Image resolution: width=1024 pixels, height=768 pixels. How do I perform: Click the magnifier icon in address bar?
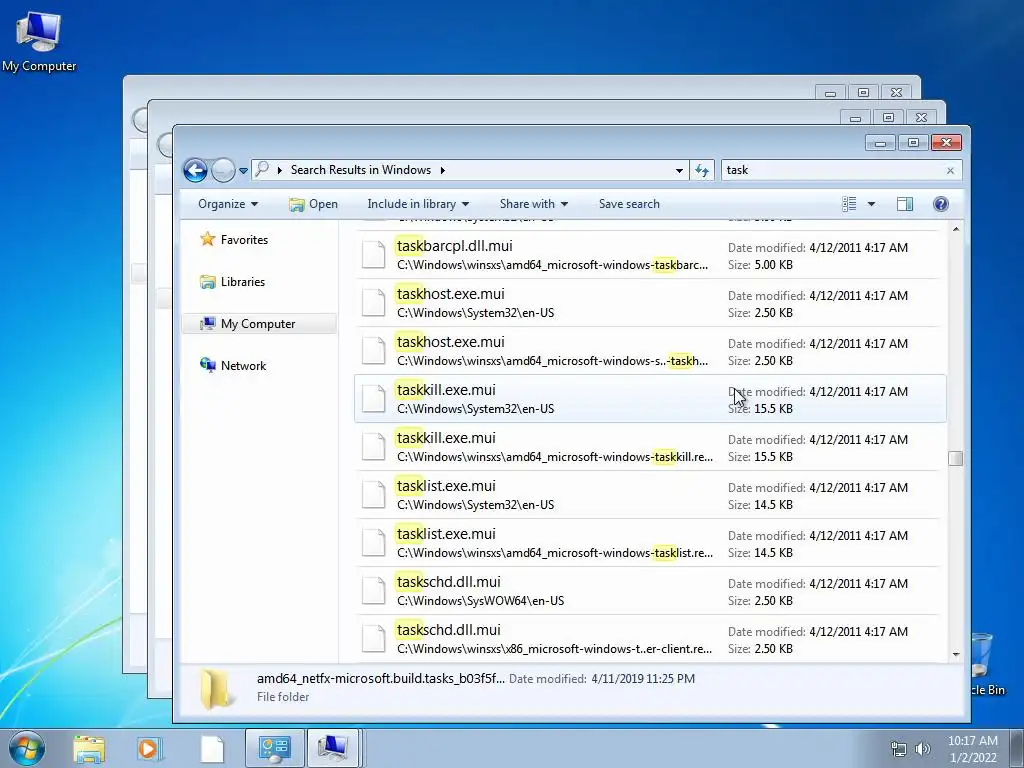tap(262, 169)
